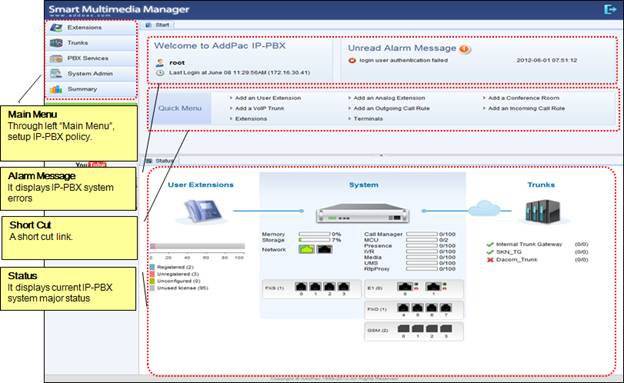This screenshot has height=383, width=624.
Task: Click the yellow Unconfigured legend swatch
Action: pyautogui.click(x=152, y=281)
